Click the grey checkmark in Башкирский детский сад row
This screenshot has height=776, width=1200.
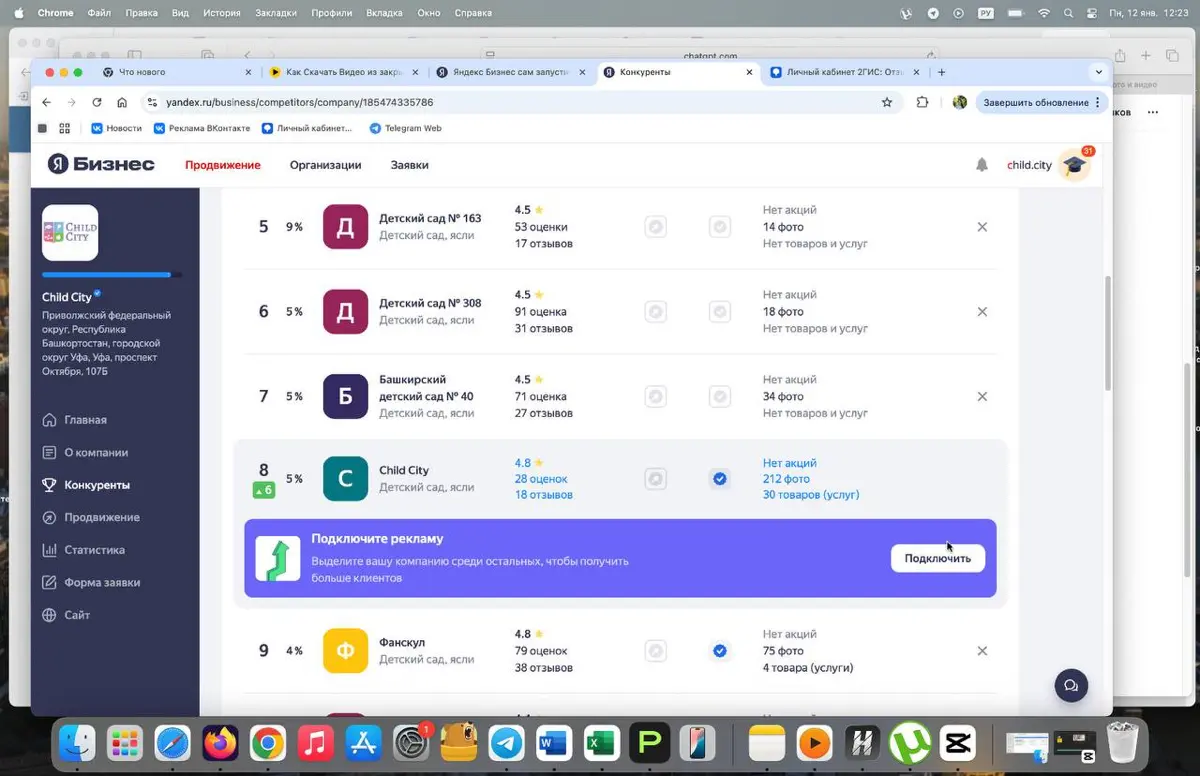tap(719, 396)
